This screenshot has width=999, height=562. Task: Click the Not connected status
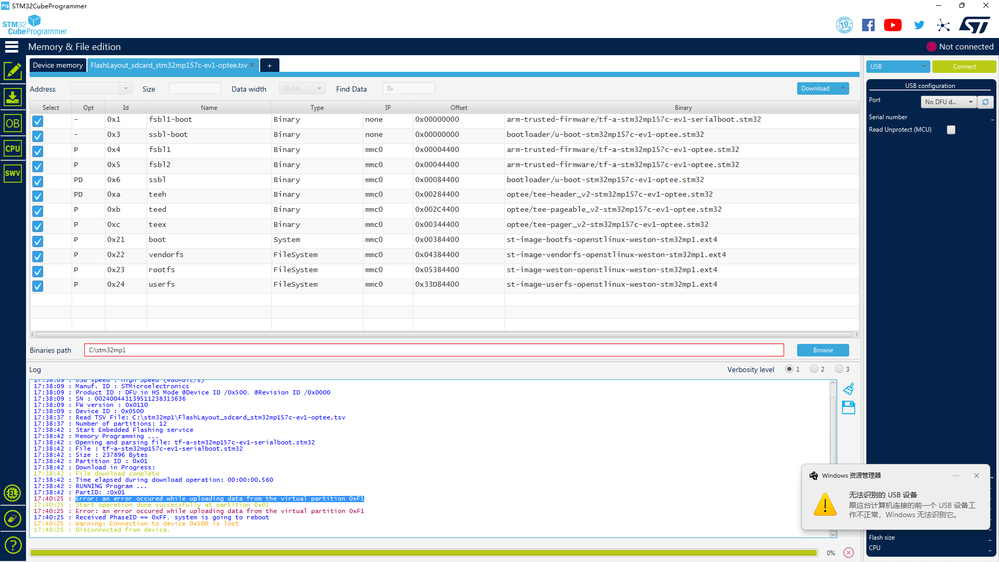(x=960, y=47)
